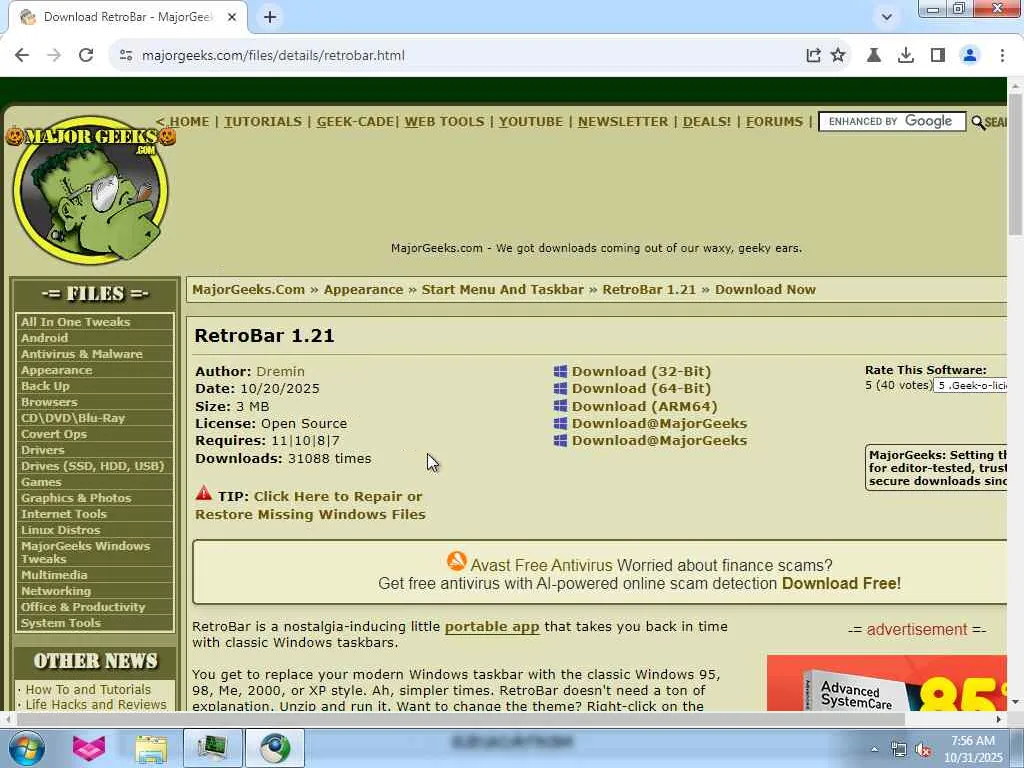
Task: Open a new browser tab
Action: pyautogui.click(x=270, y=17)
